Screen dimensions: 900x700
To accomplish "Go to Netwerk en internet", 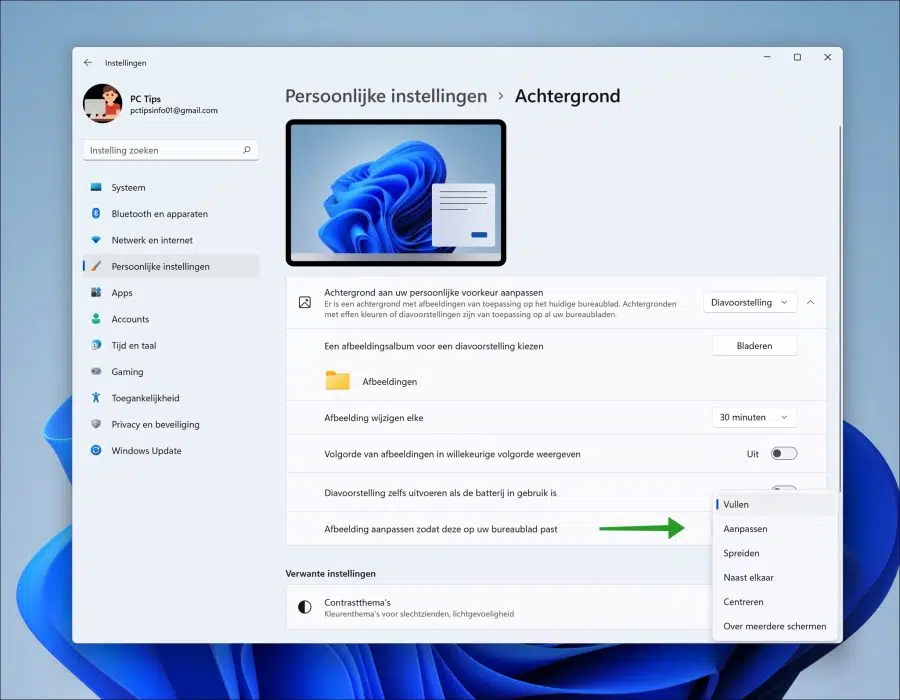I will (171, 240).
